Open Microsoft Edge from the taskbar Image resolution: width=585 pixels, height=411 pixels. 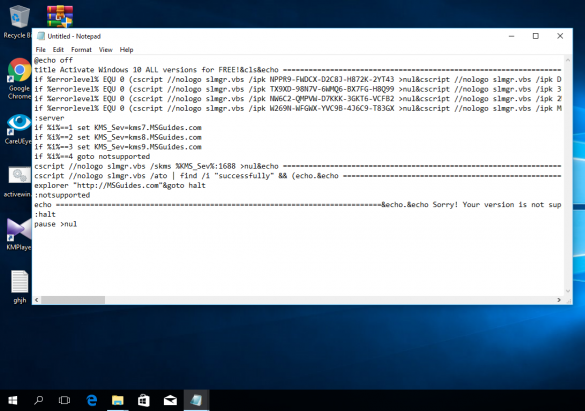point(92,400)
